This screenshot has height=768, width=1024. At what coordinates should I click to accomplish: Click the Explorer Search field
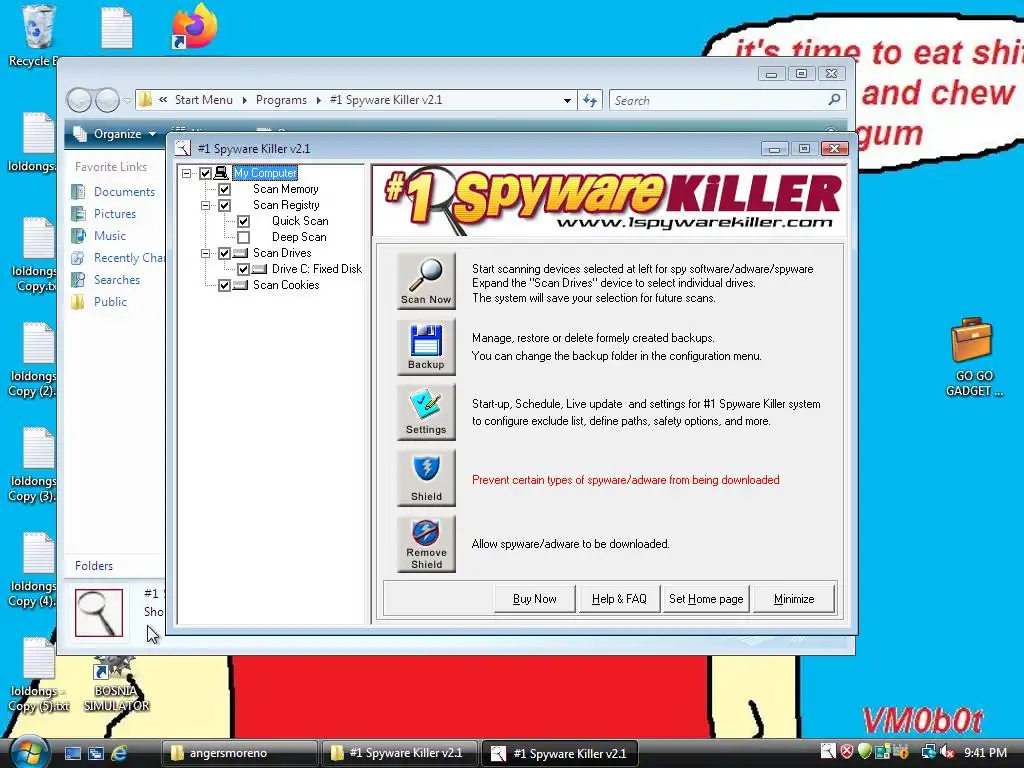tap(728, 100)
